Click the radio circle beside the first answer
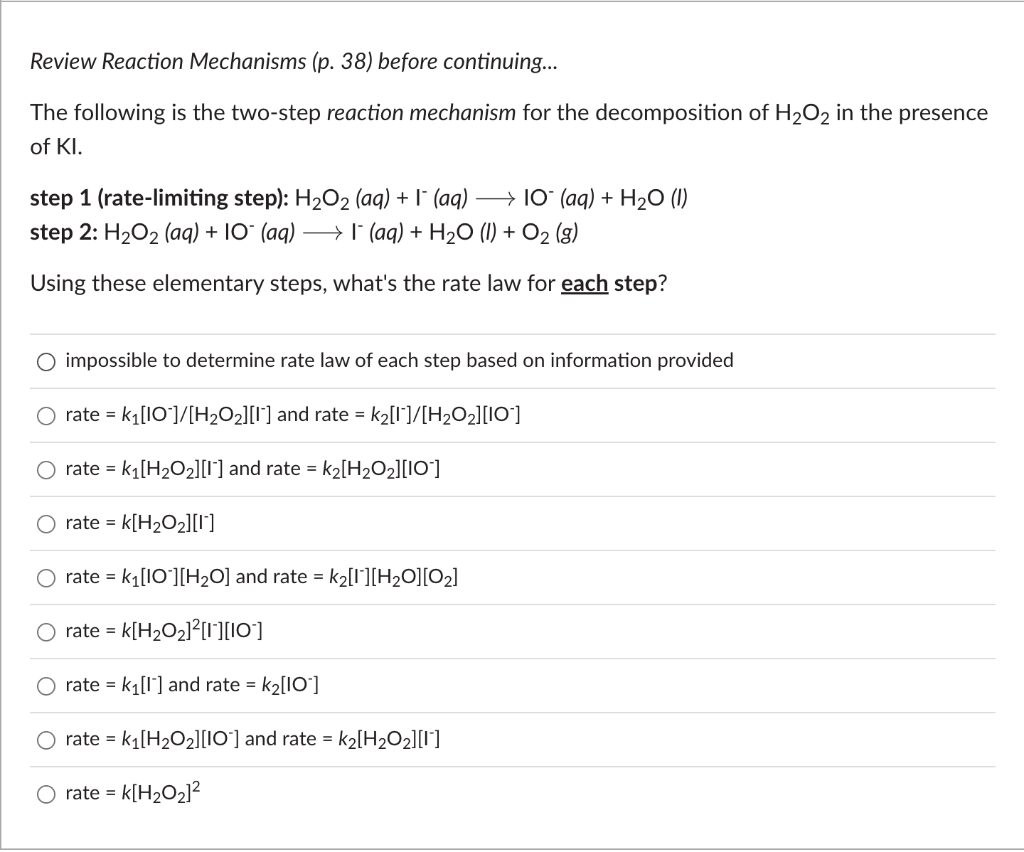 46,361
